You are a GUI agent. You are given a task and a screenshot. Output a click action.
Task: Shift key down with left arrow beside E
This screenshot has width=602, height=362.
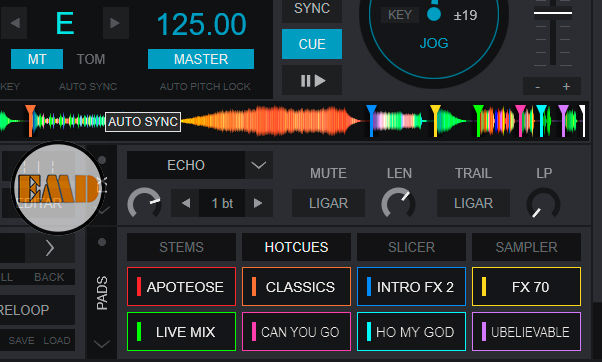pyautogui.click(x=15, y=23)
